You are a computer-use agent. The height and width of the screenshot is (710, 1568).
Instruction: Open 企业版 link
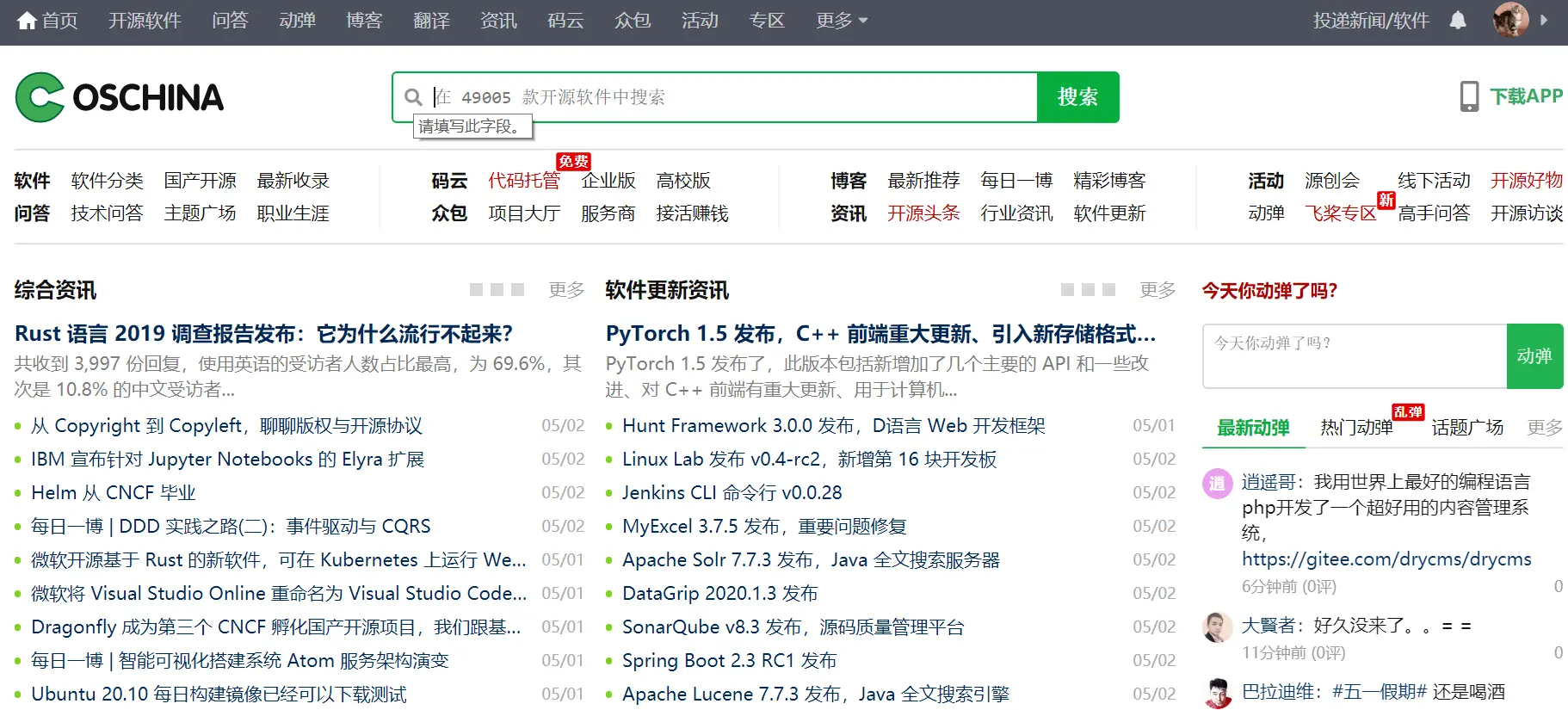coord(608,181)
